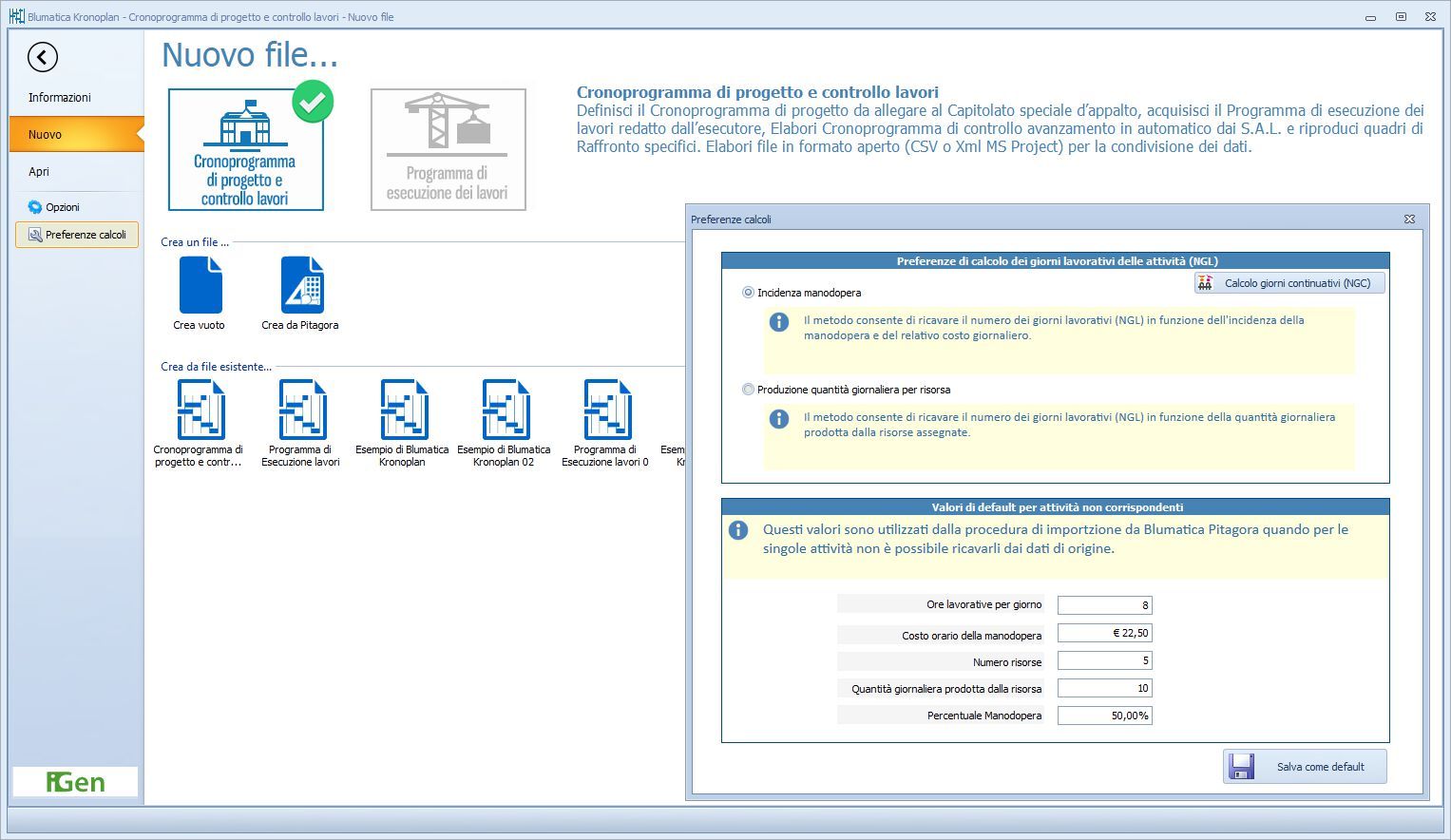
Task: Select Cronoprogramma di progetto e controllo lavori tile
Action: (245, 150)
